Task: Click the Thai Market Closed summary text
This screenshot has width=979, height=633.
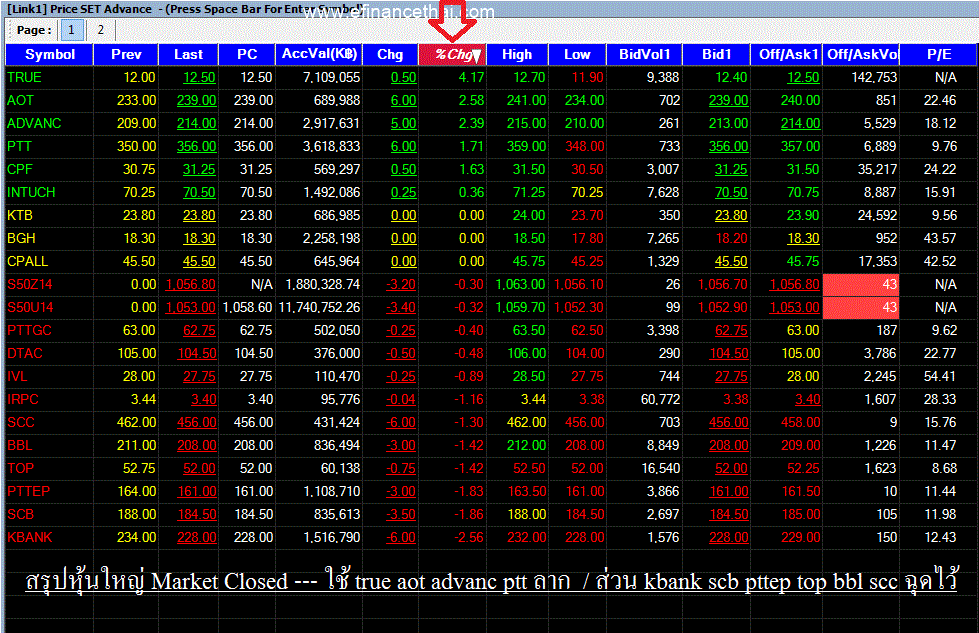Action: click(x=491, y=581)
